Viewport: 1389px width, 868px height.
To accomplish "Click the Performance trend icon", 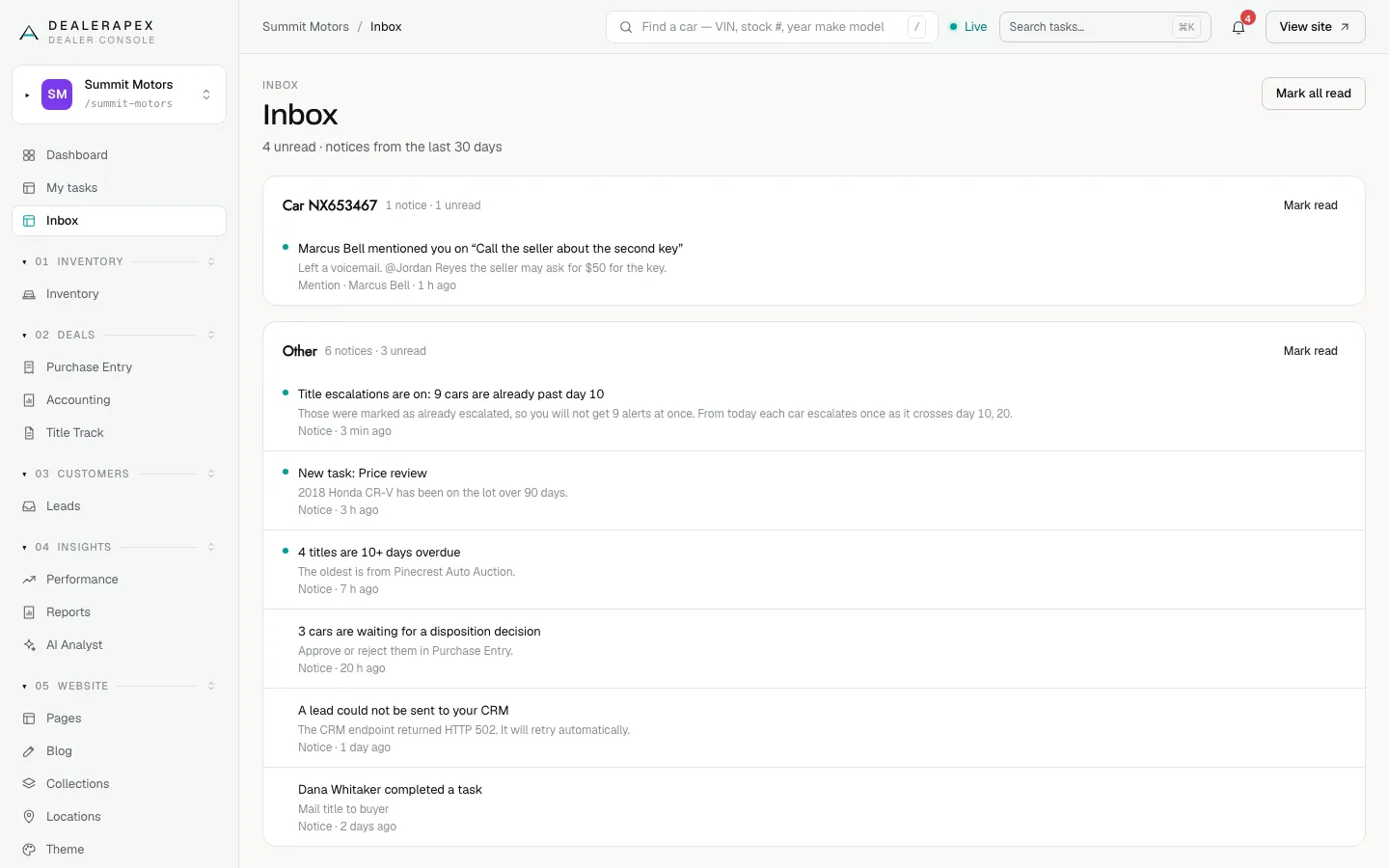I will pyautogui.click(x=29, y=580).
